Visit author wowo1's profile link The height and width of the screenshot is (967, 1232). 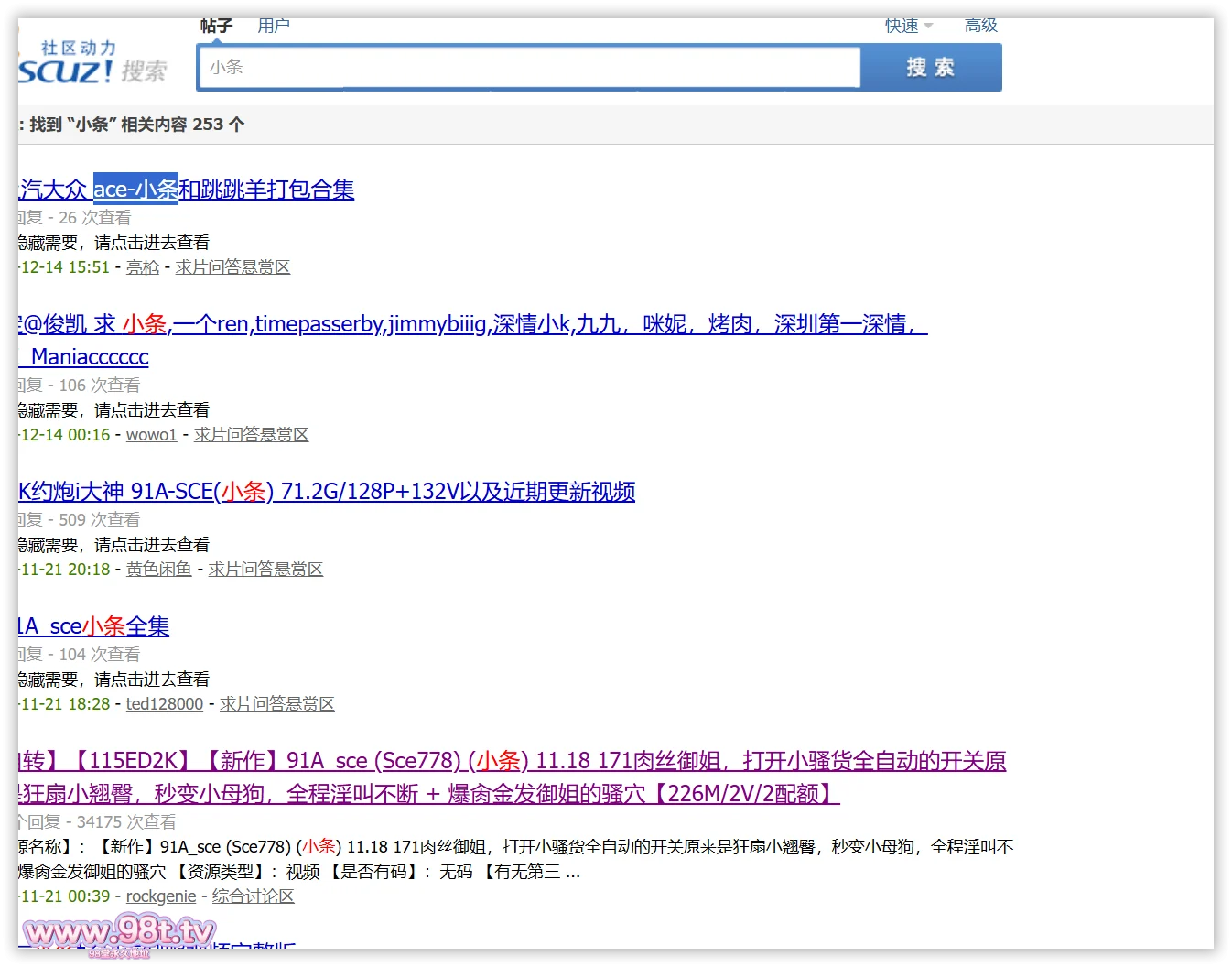pos(151,435)
